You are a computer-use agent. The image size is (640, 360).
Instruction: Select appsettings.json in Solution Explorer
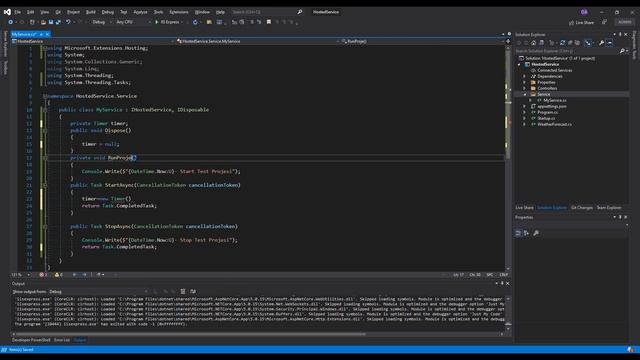551,107
